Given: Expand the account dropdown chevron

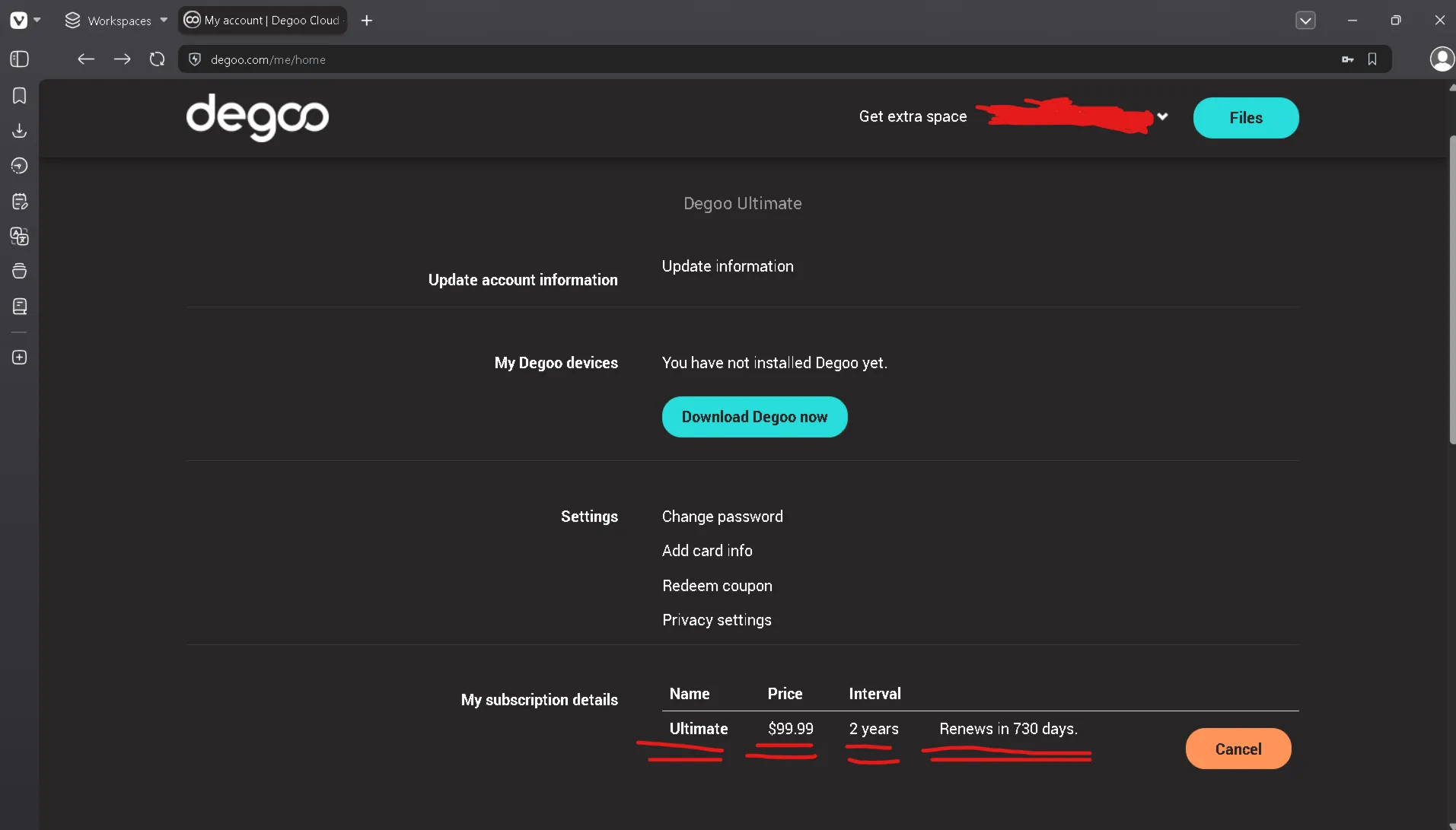Looking at the screenshot, I should pos(1162,116).
